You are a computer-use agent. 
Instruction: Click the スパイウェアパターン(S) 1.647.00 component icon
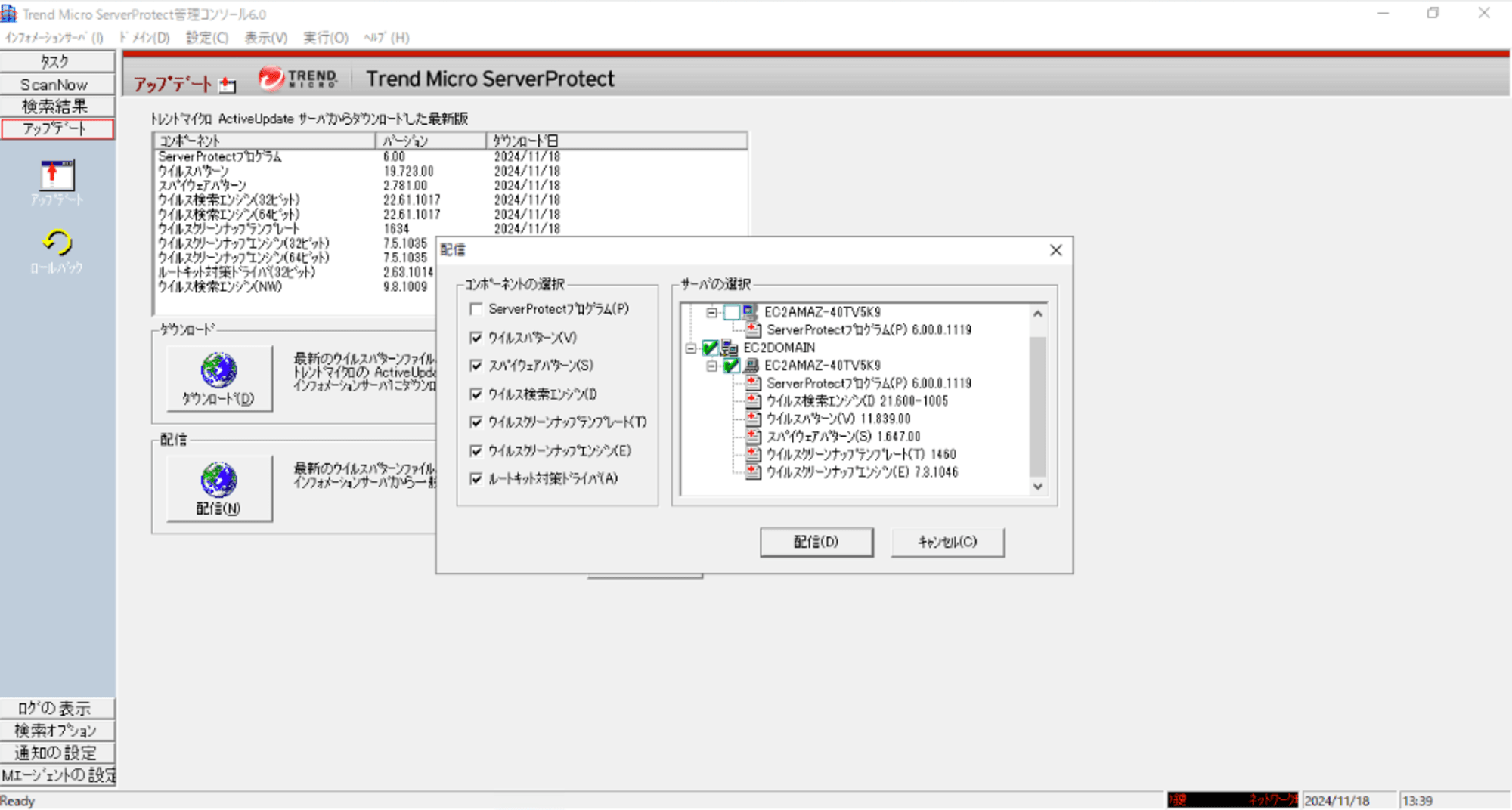point(753,436)
